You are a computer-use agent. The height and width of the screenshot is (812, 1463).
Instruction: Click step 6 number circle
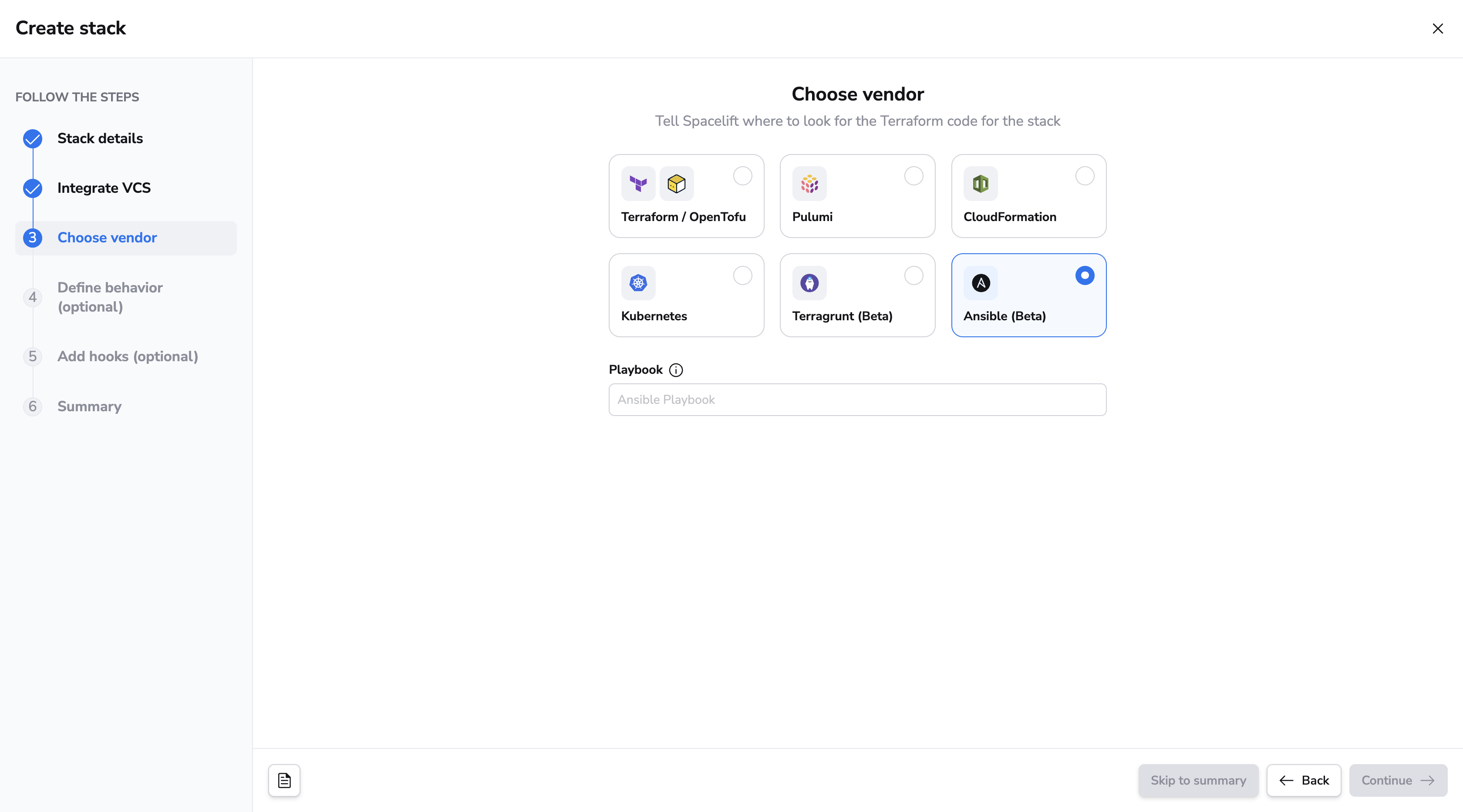(32, 406)
